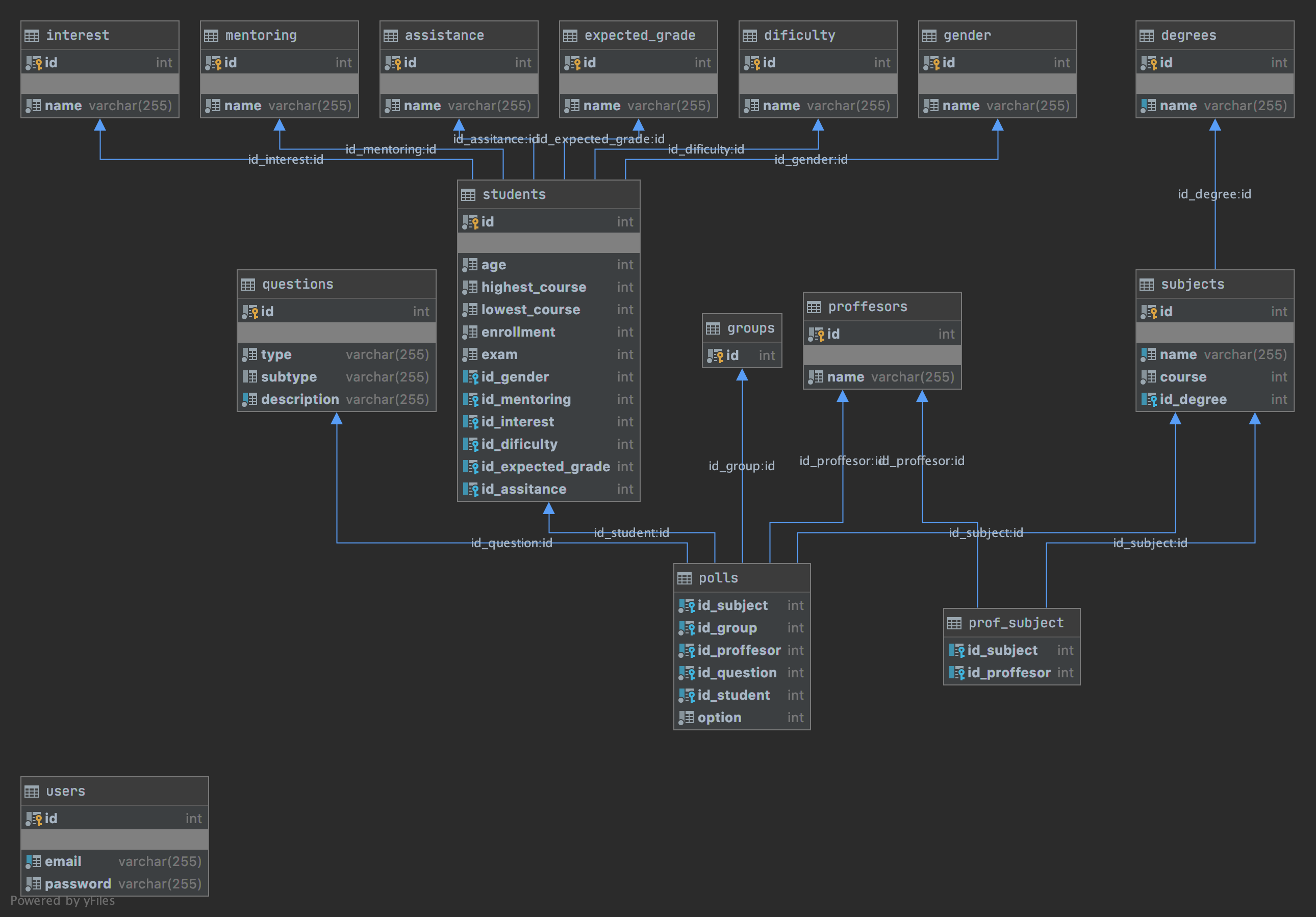
Task: Click the table icon beside dificulty header
Action: (x=749, y=36)
